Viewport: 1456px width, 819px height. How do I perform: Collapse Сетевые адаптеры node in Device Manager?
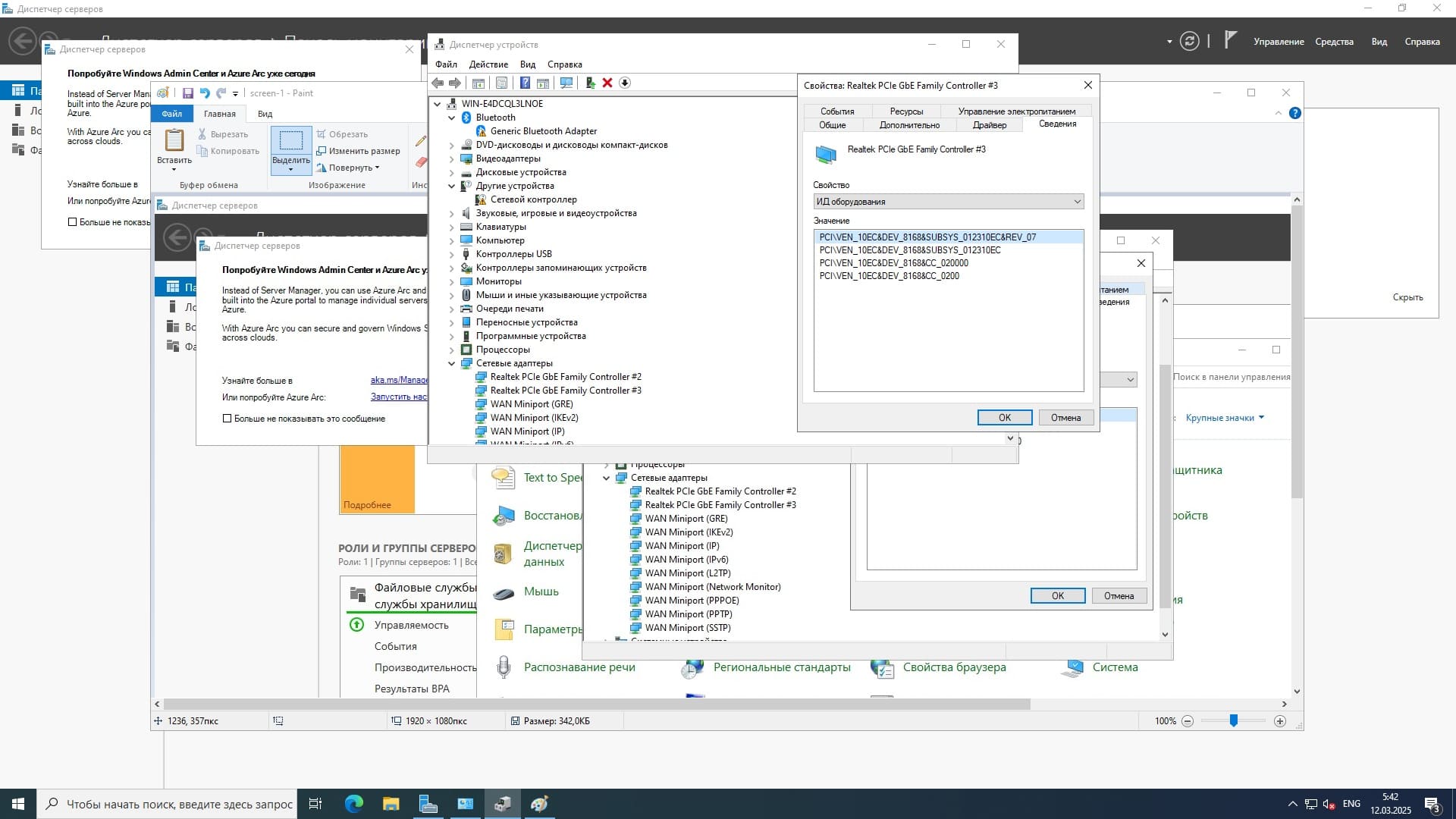click(452, 363)
